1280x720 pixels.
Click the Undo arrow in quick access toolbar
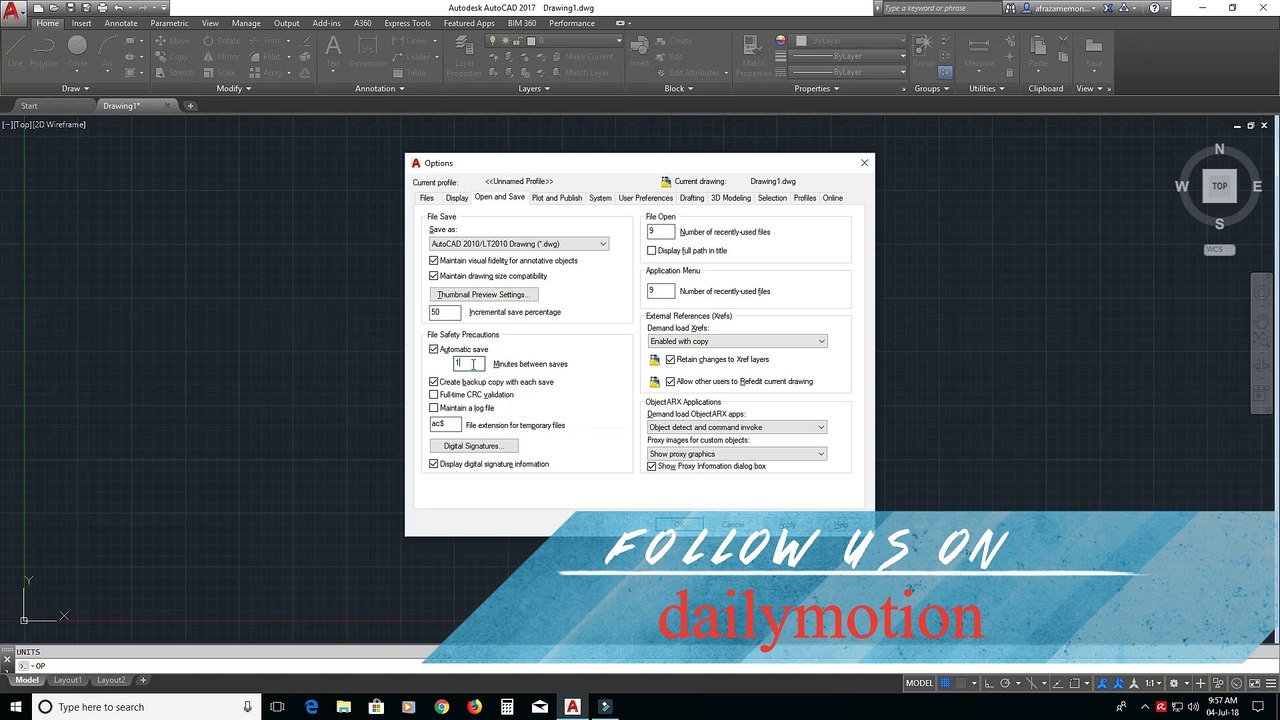(118, 8)
